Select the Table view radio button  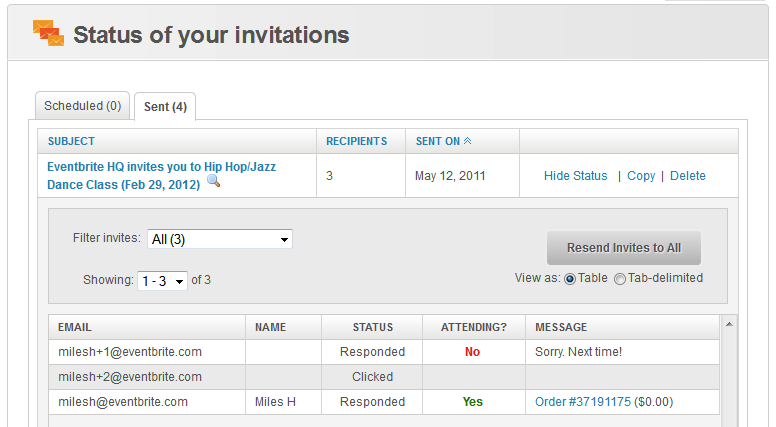(x=570, y=279)
